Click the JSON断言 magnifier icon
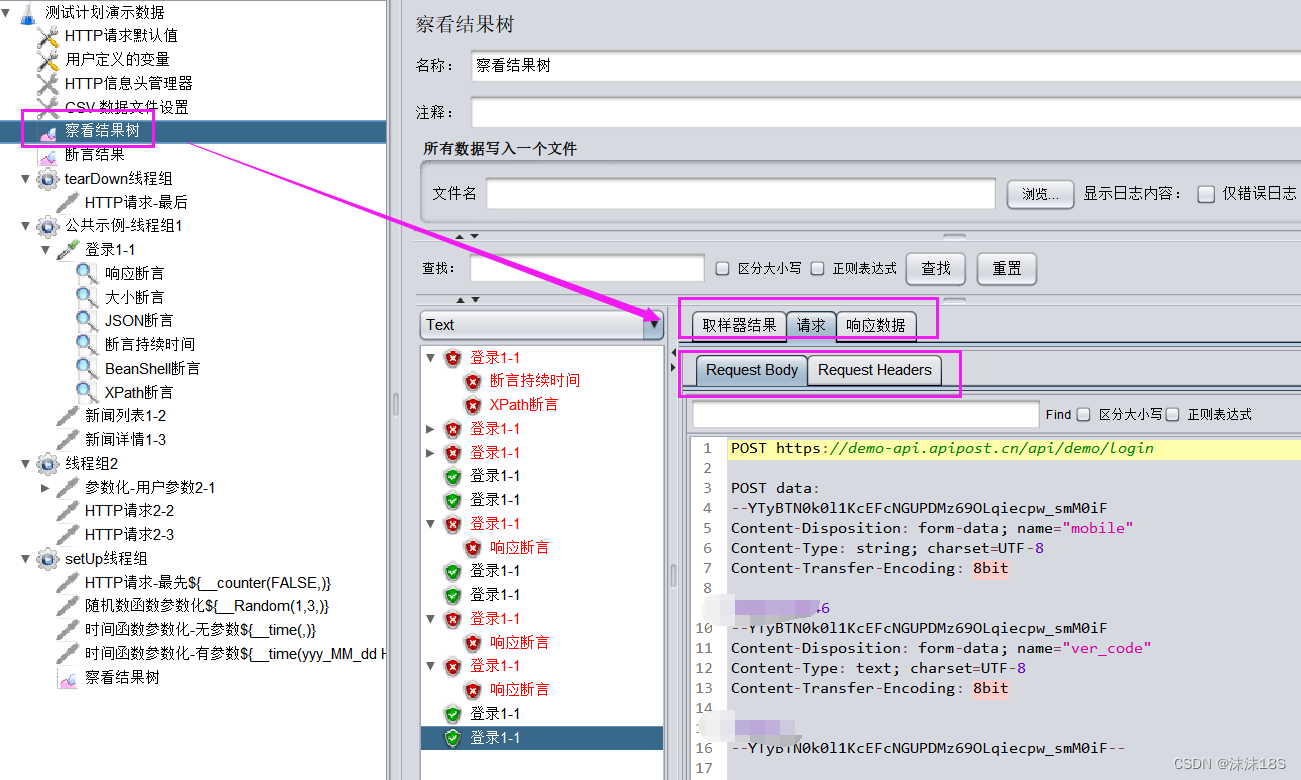This screenshot has height=780, width=1301. click(x=88, y=321)
